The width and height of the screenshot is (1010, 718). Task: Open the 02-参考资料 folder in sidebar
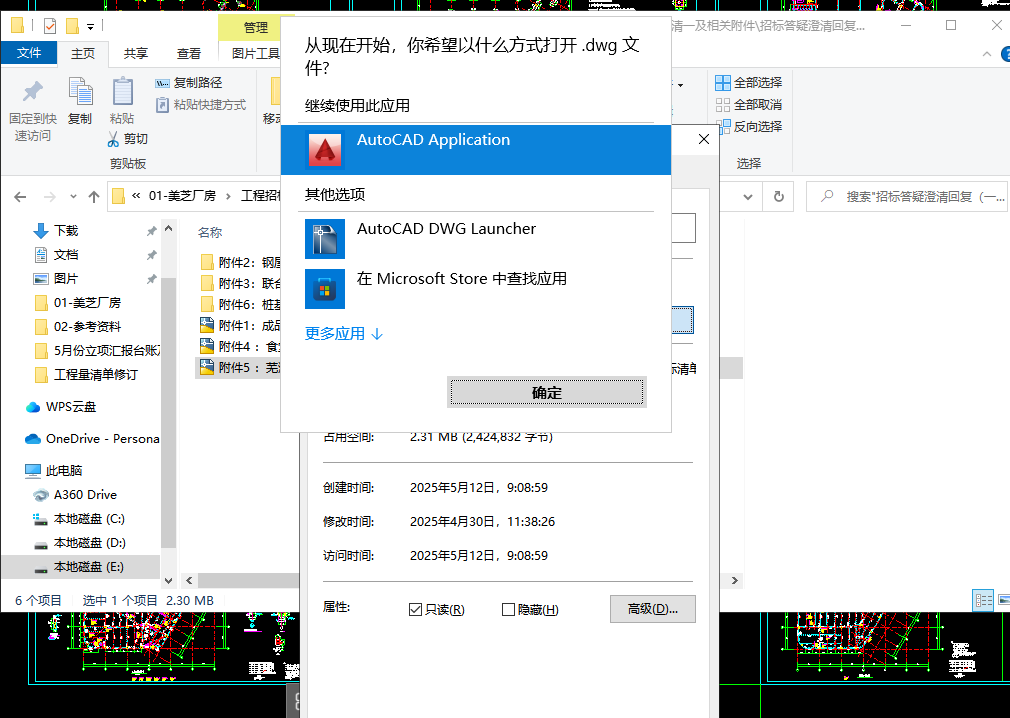pos(87,326)
